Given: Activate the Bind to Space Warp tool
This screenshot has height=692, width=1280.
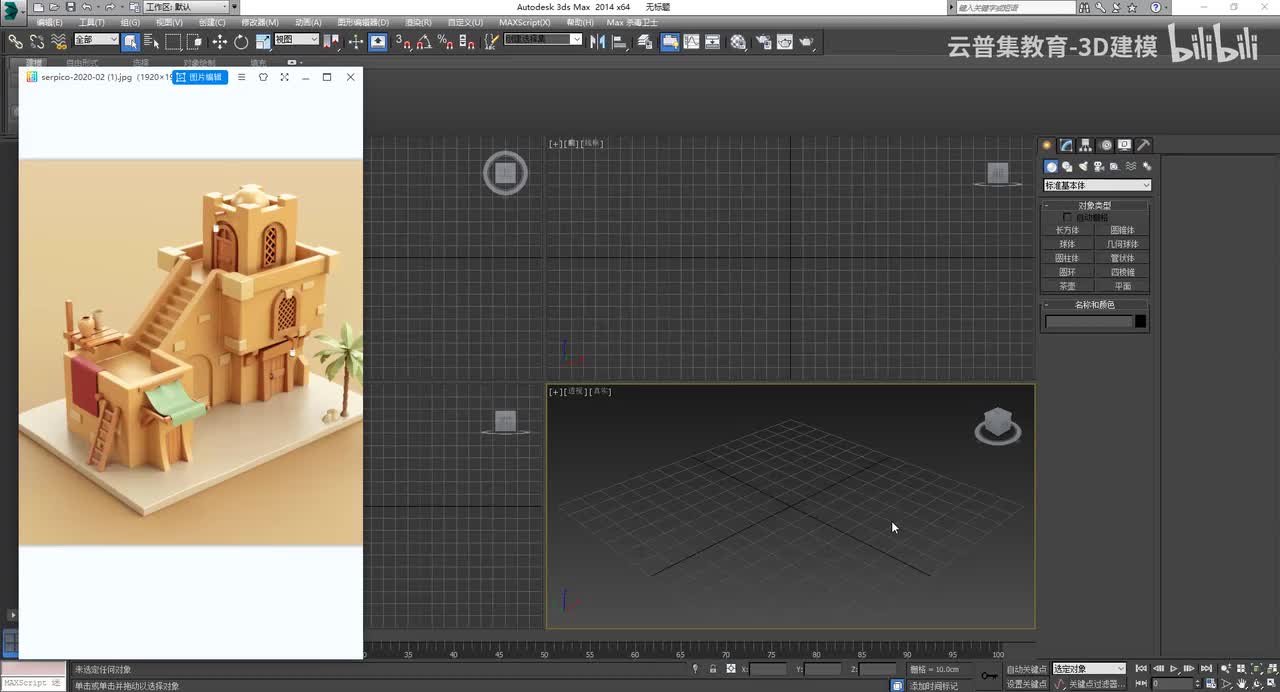Looking at the screenshot, I should click(59, 41).
